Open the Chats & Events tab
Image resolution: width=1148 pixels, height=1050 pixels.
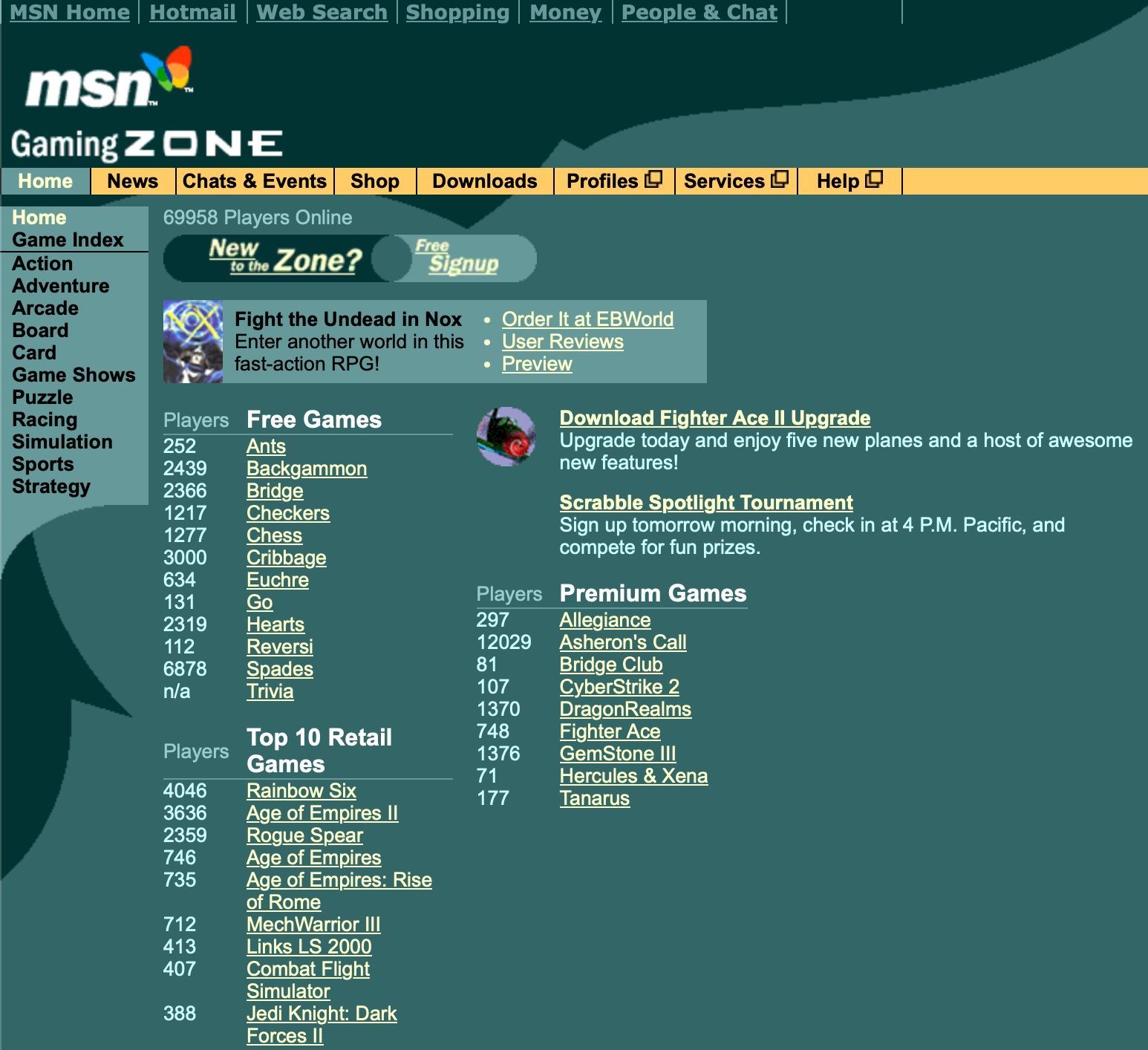(254, 181)
